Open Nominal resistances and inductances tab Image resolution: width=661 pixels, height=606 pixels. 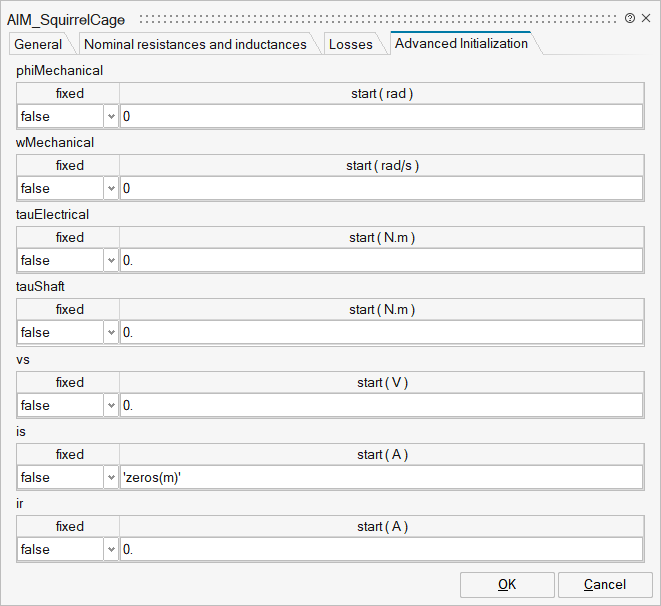[195, 44]
